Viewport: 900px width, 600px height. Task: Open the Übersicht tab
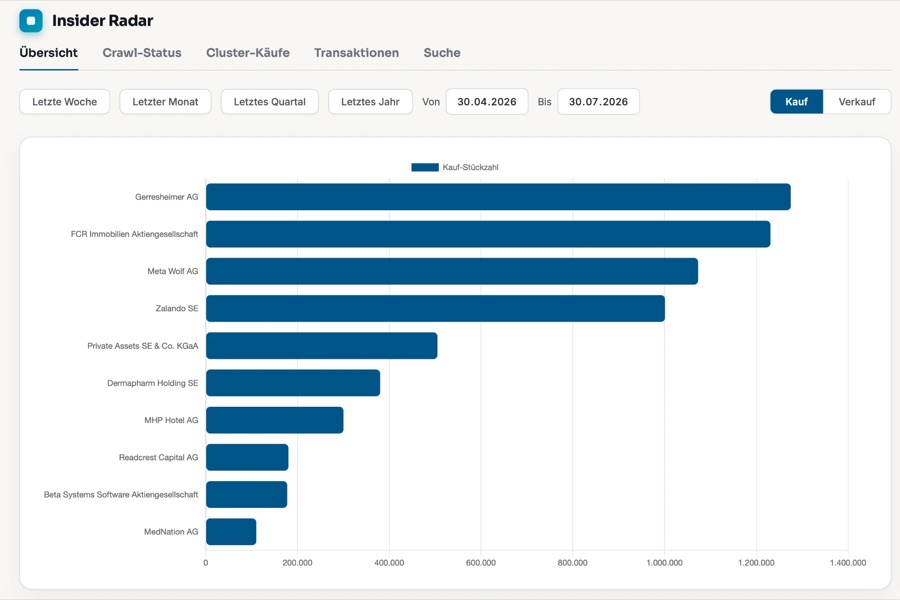[49, 53]
